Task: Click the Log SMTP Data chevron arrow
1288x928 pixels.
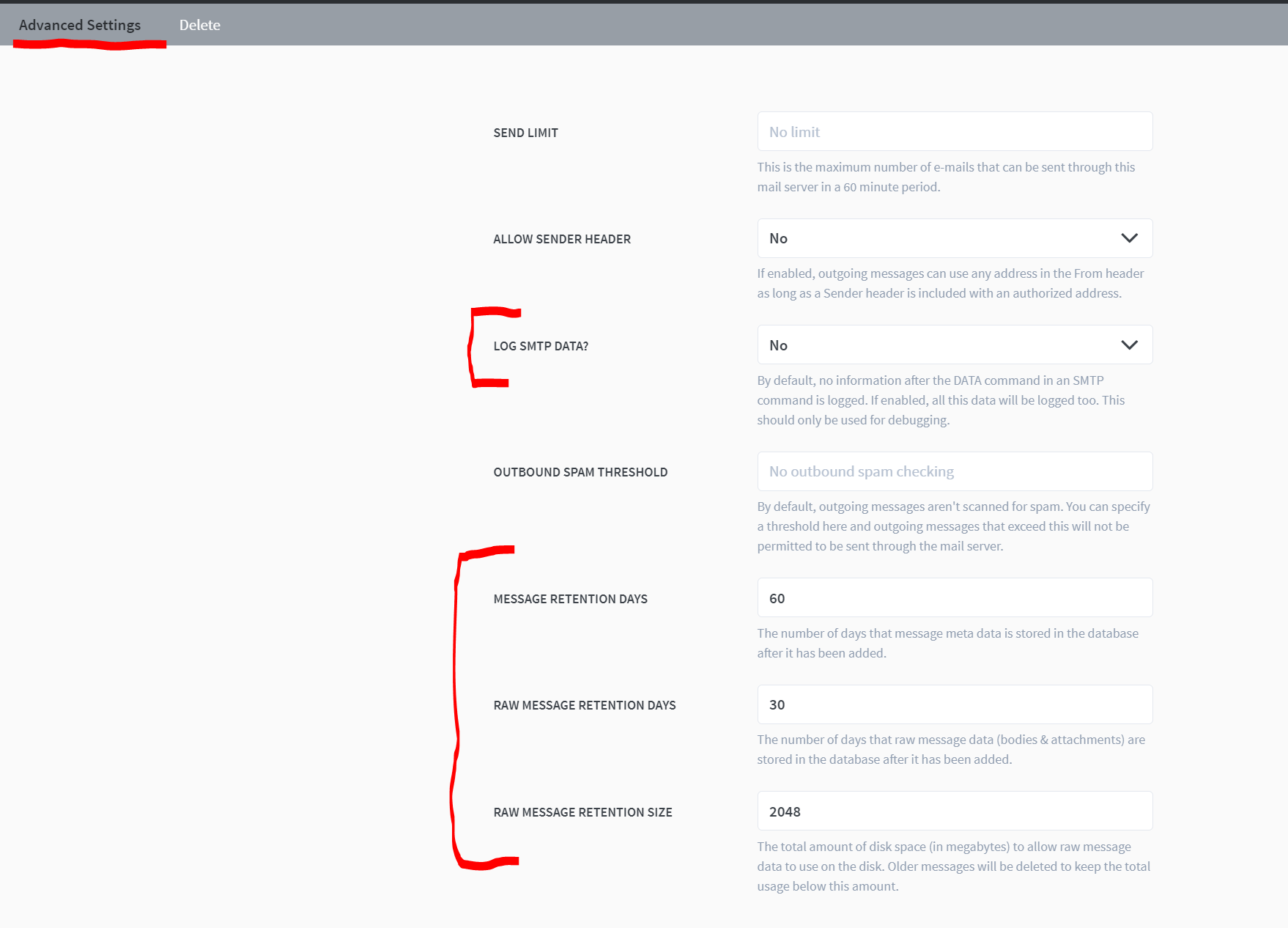Action: click(1128, 345)
